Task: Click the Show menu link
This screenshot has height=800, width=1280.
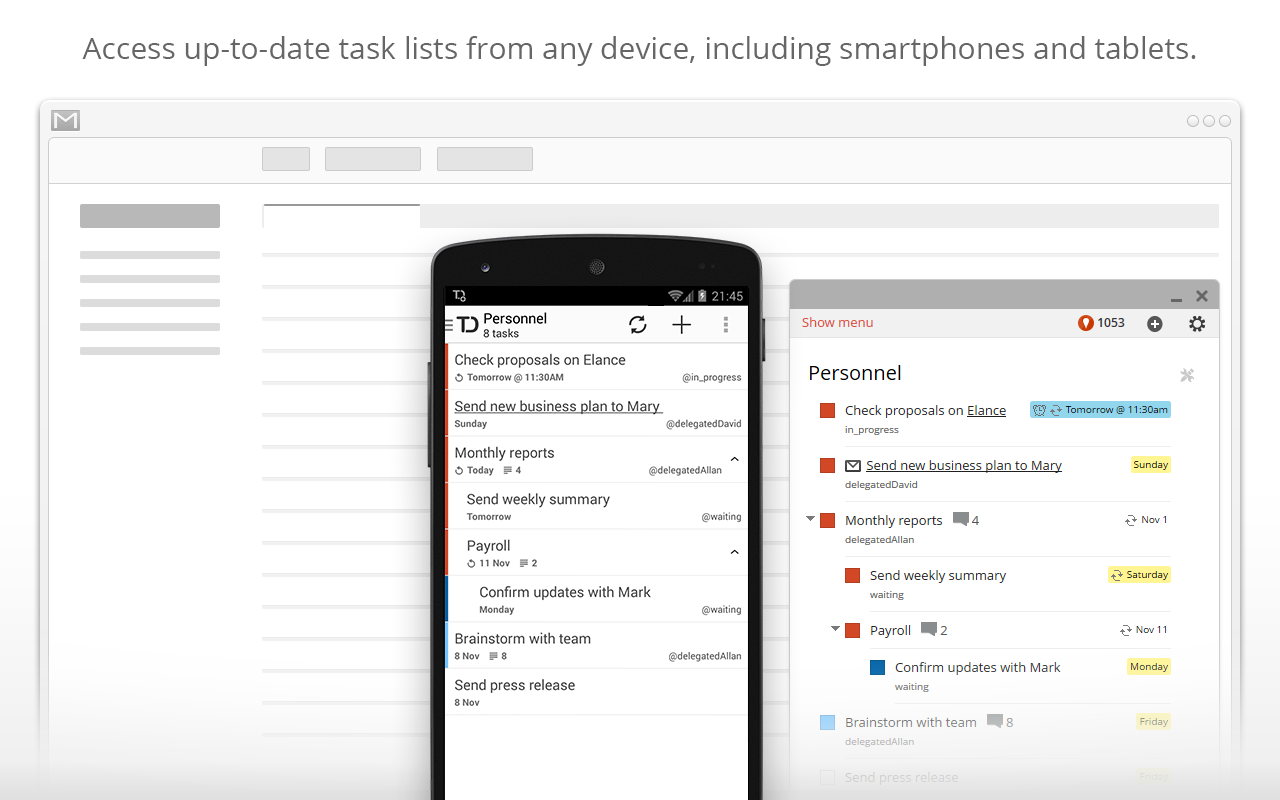Action: 837,322
